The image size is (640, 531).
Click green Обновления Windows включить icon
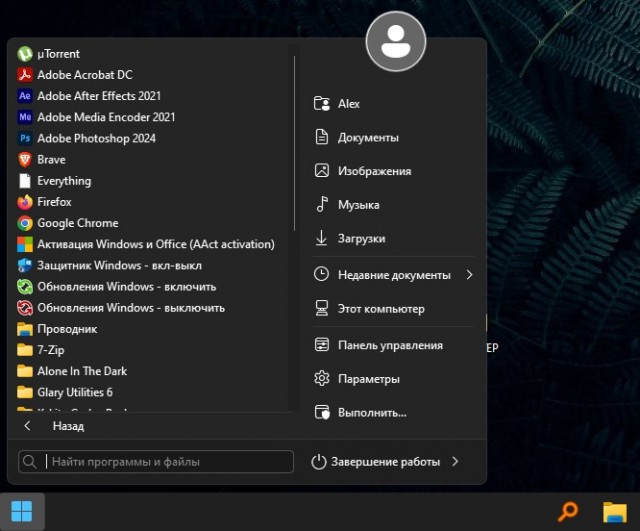click(x=24, y=287)
